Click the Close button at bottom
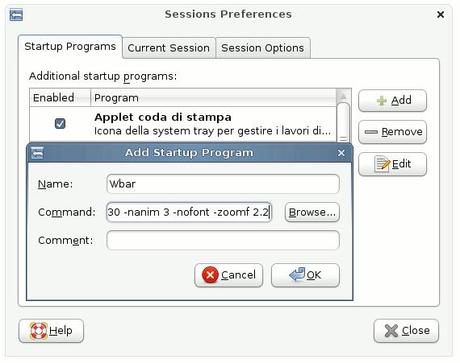Screen dimensions: 460x363 click(x=406, y=331)
